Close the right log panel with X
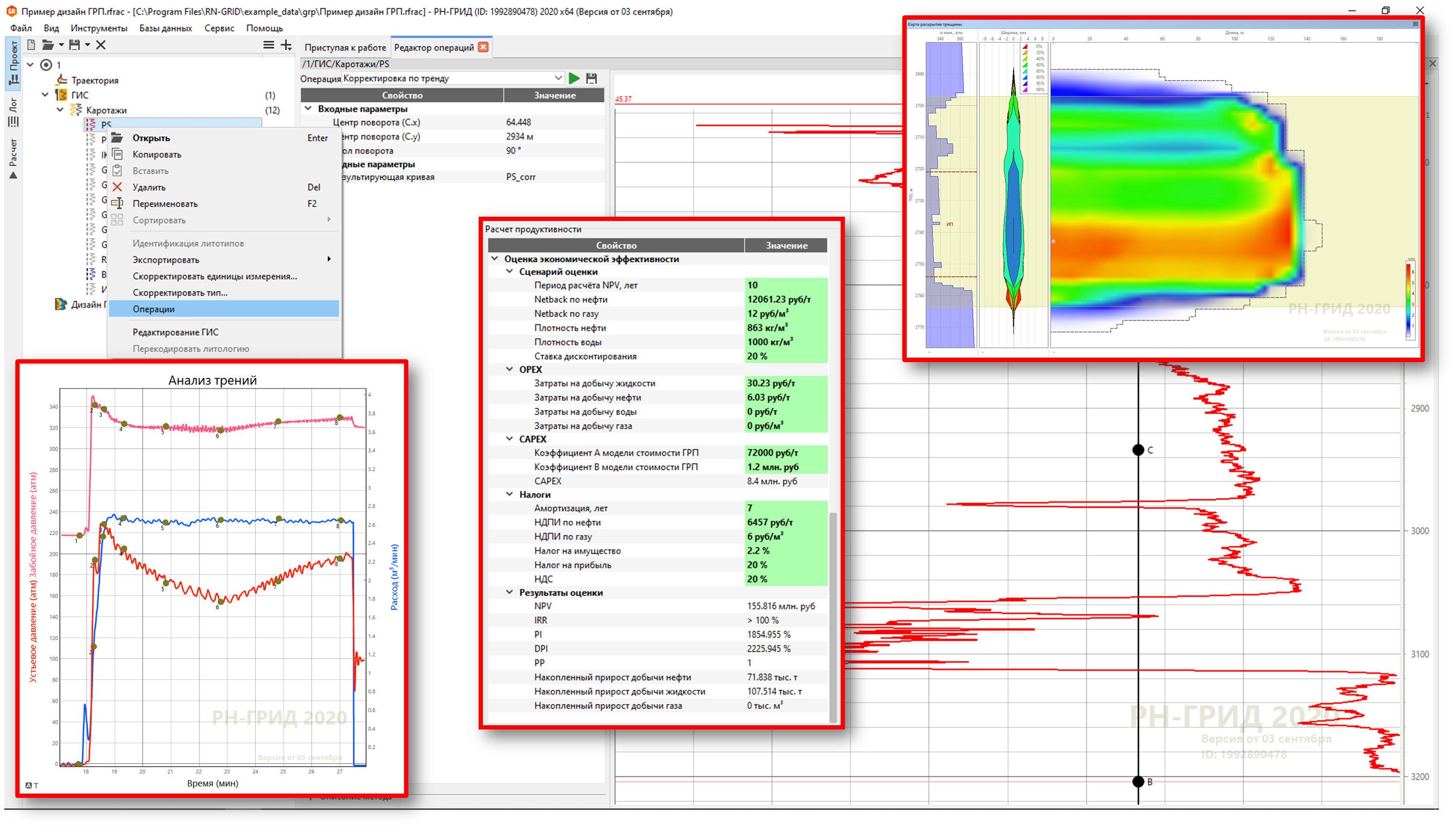This screenshot has width=1456, height=829. point(1433,63)
